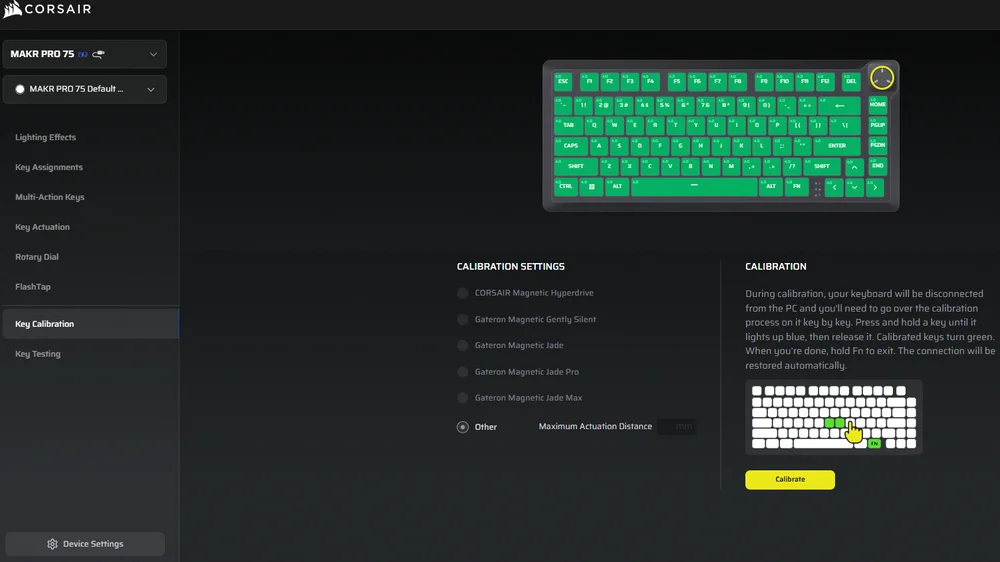Go to Key Assignments
This screenshot has width=1000, height=562.
click(x=49, y=167)
